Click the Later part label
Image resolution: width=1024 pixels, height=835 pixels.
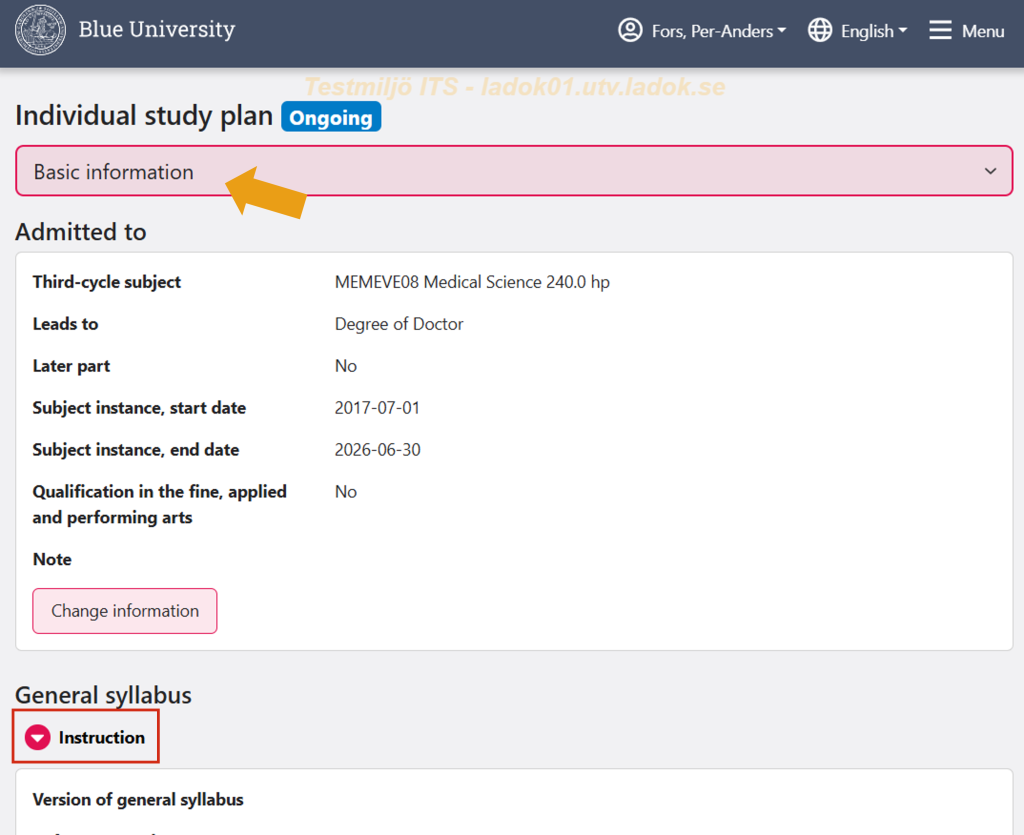pos(71,366)
